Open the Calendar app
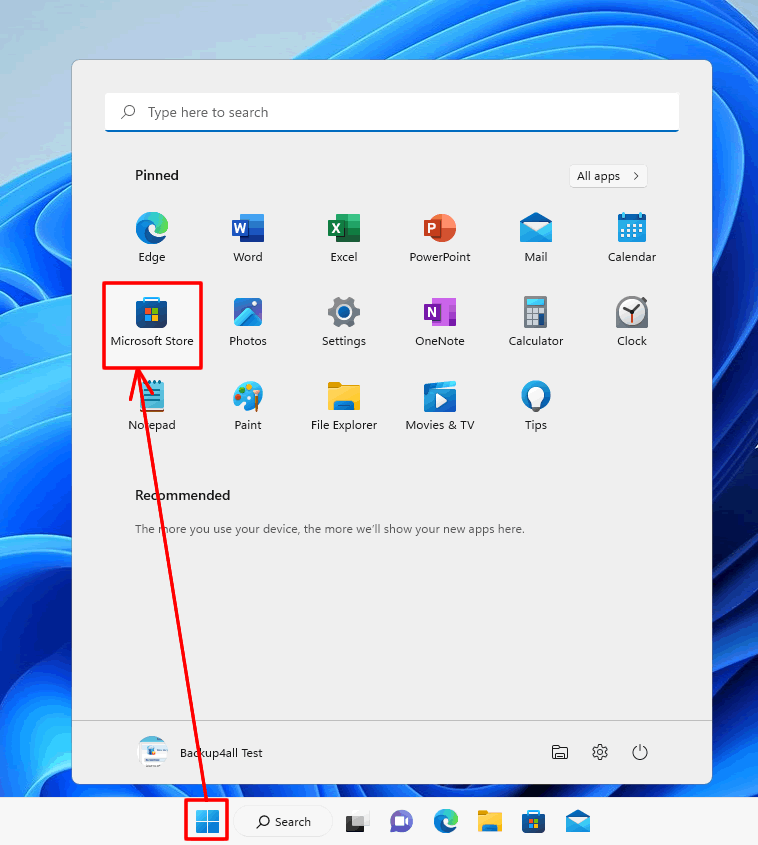758x845 pixels. 631,237
